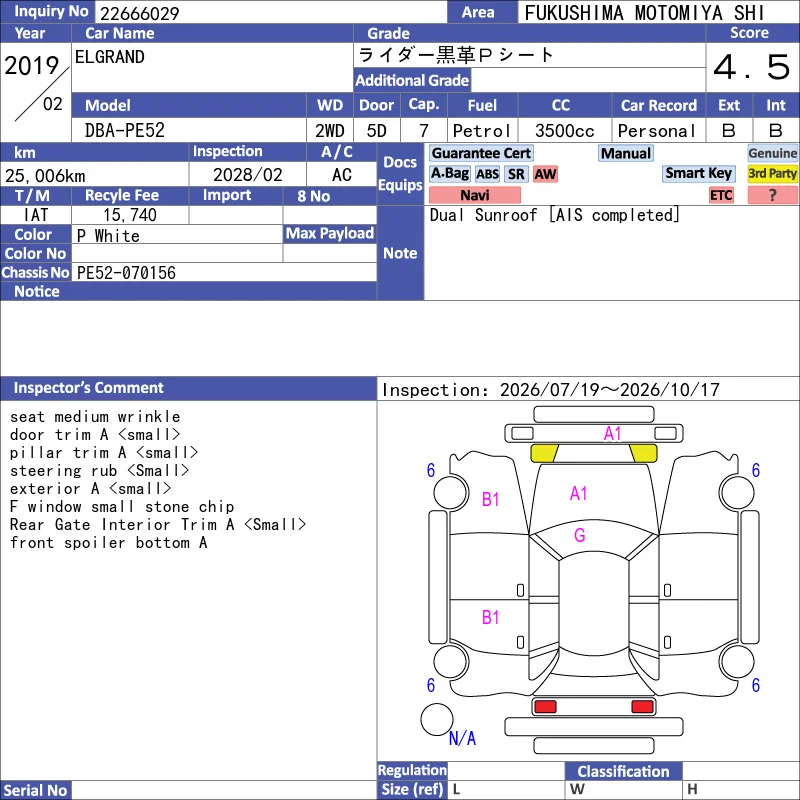Click the red ETC badge

[x=721, y=195]
